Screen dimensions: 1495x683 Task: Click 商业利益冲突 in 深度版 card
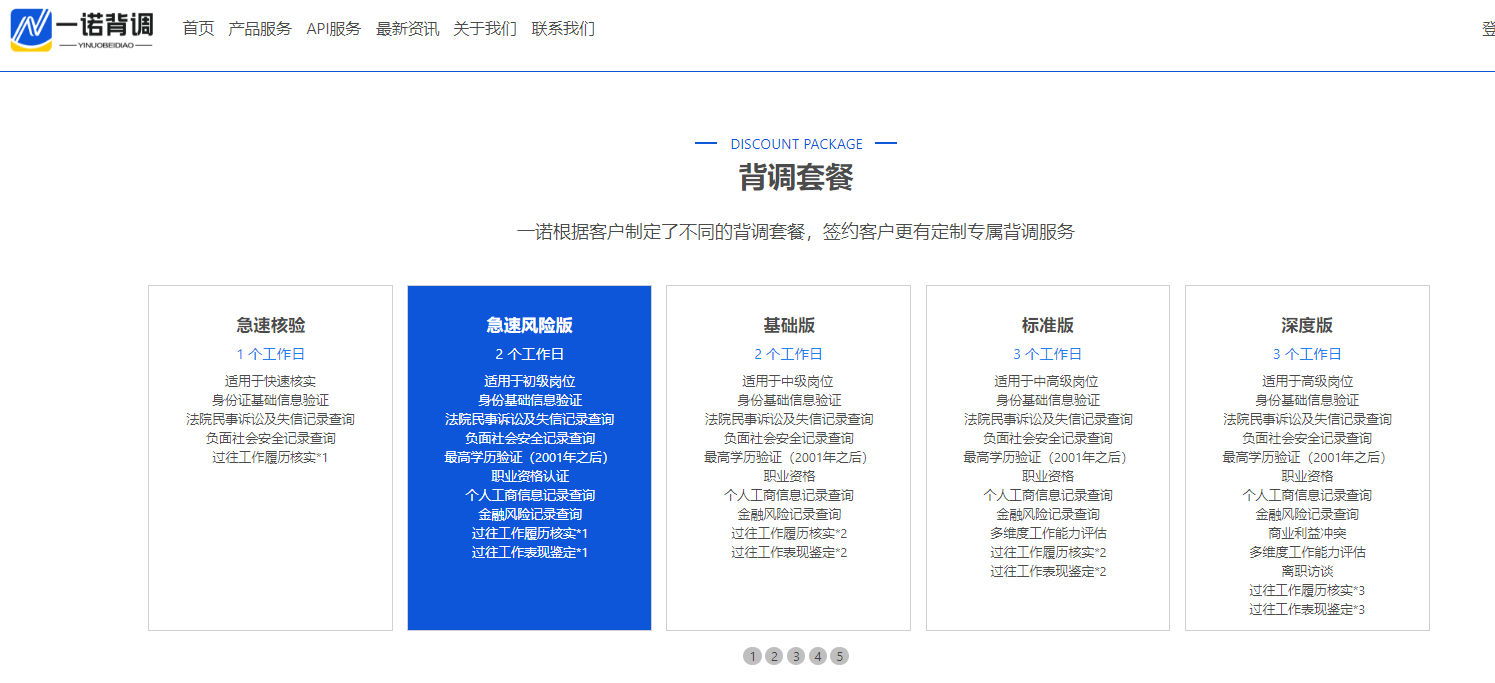click(1307, 533)
